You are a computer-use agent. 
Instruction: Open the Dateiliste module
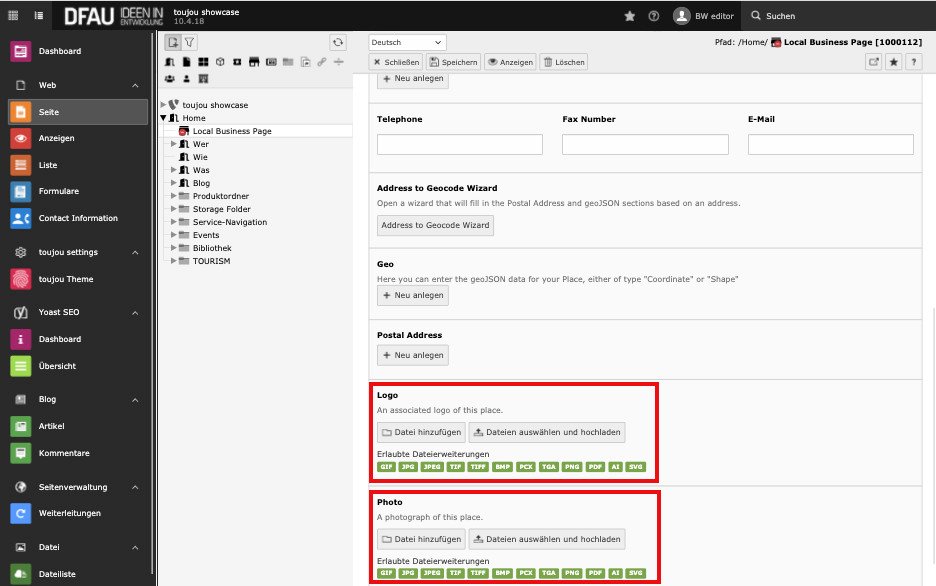78,574
